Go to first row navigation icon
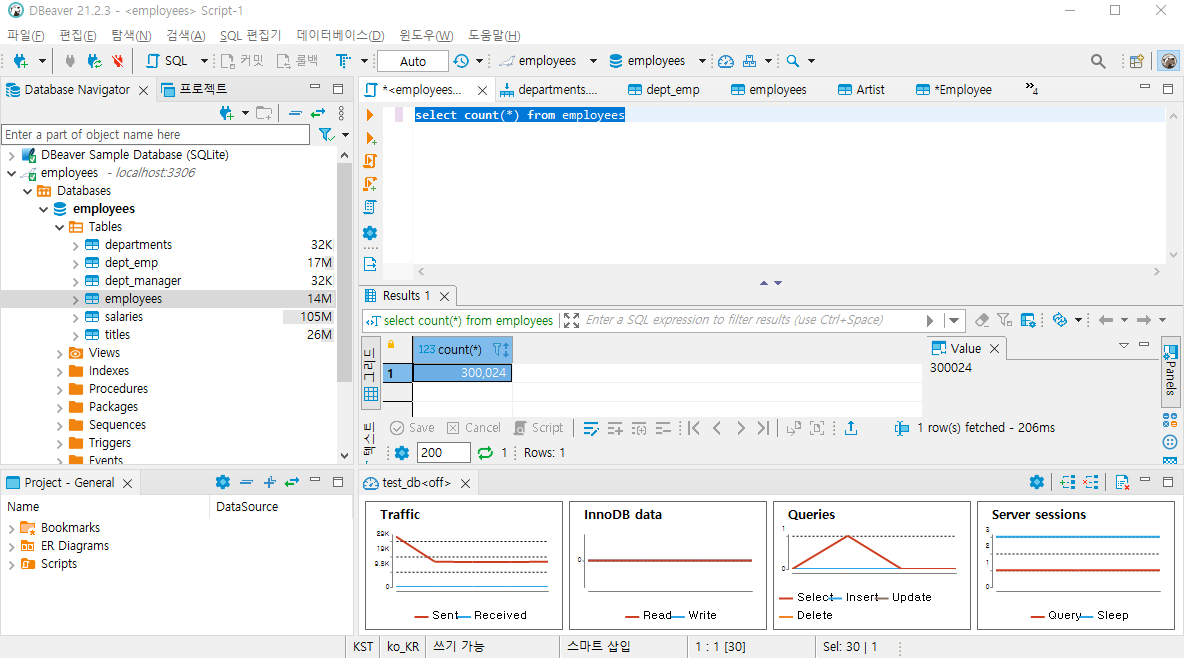The width and height of the screenshot is (1184, 658). pos(694,428)
